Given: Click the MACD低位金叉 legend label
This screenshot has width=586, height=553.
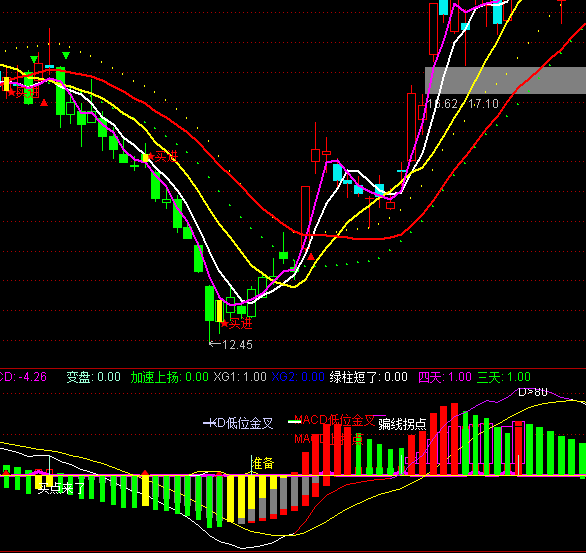Looking at the screenshot, I should click(x=334, y=420).
